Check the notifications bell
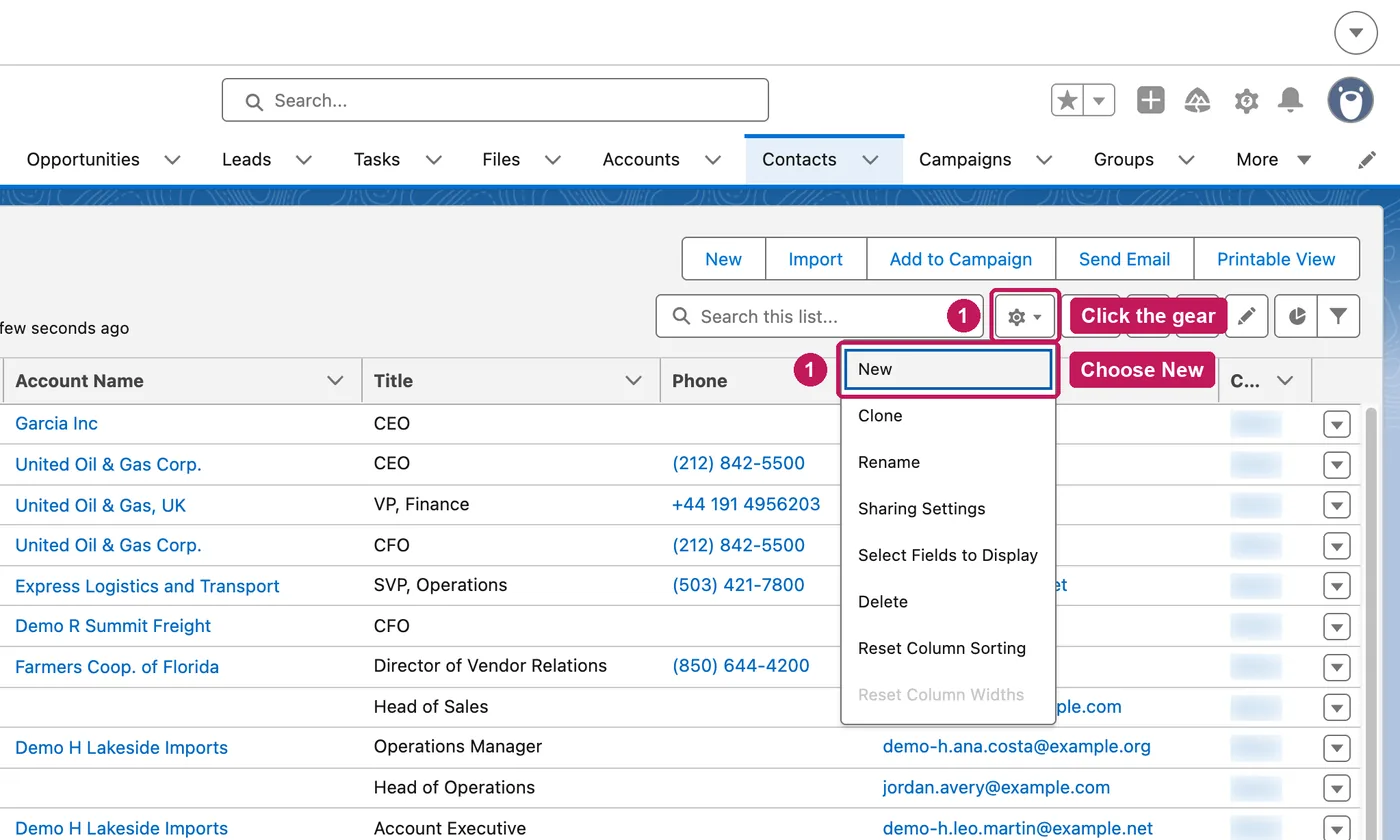Image resolution: width=1400 pixels, height=840 pixels. (1291, 100)
